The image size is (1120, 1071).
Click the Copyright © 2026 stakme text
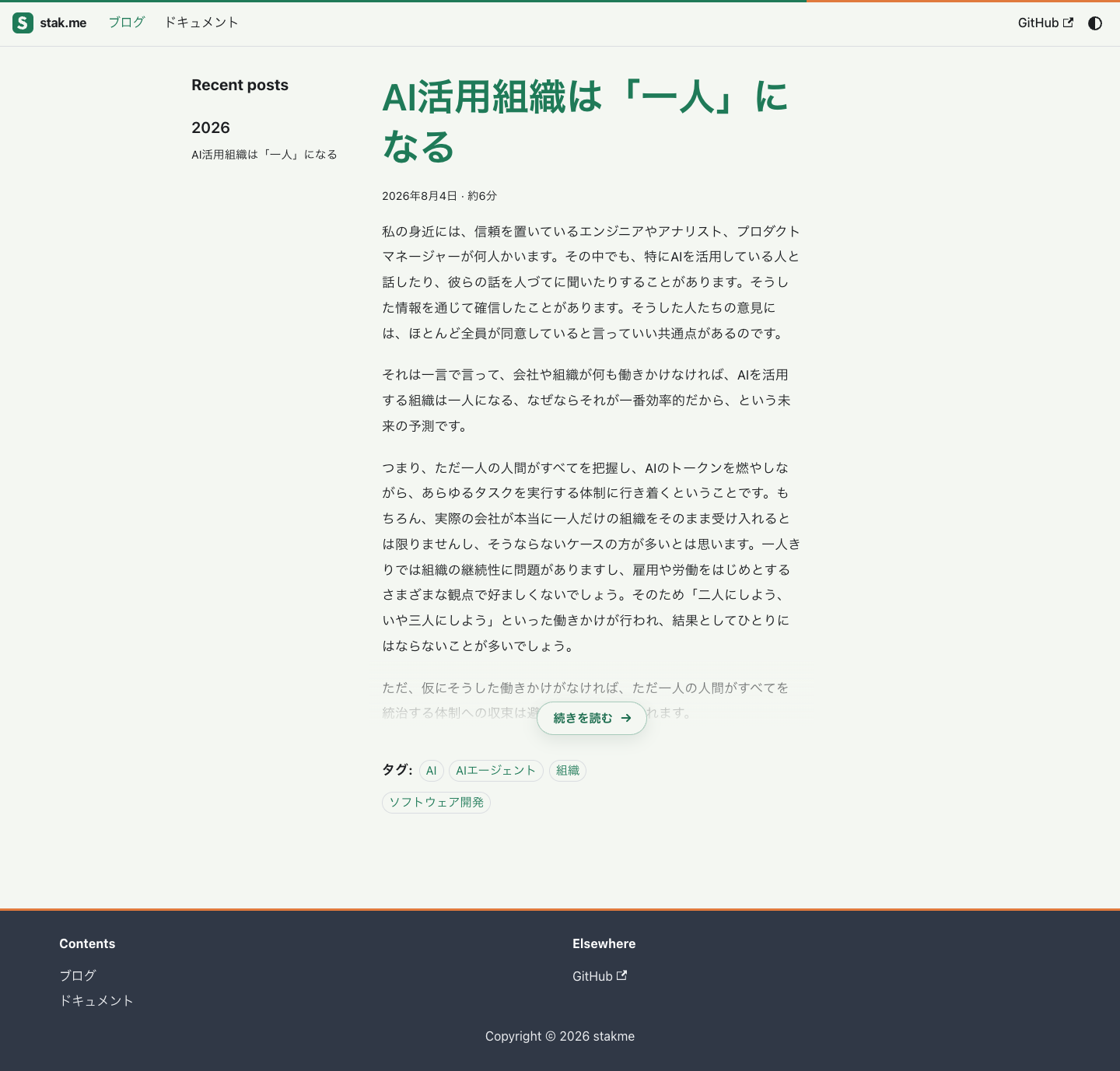click(x=560, y=1036)
